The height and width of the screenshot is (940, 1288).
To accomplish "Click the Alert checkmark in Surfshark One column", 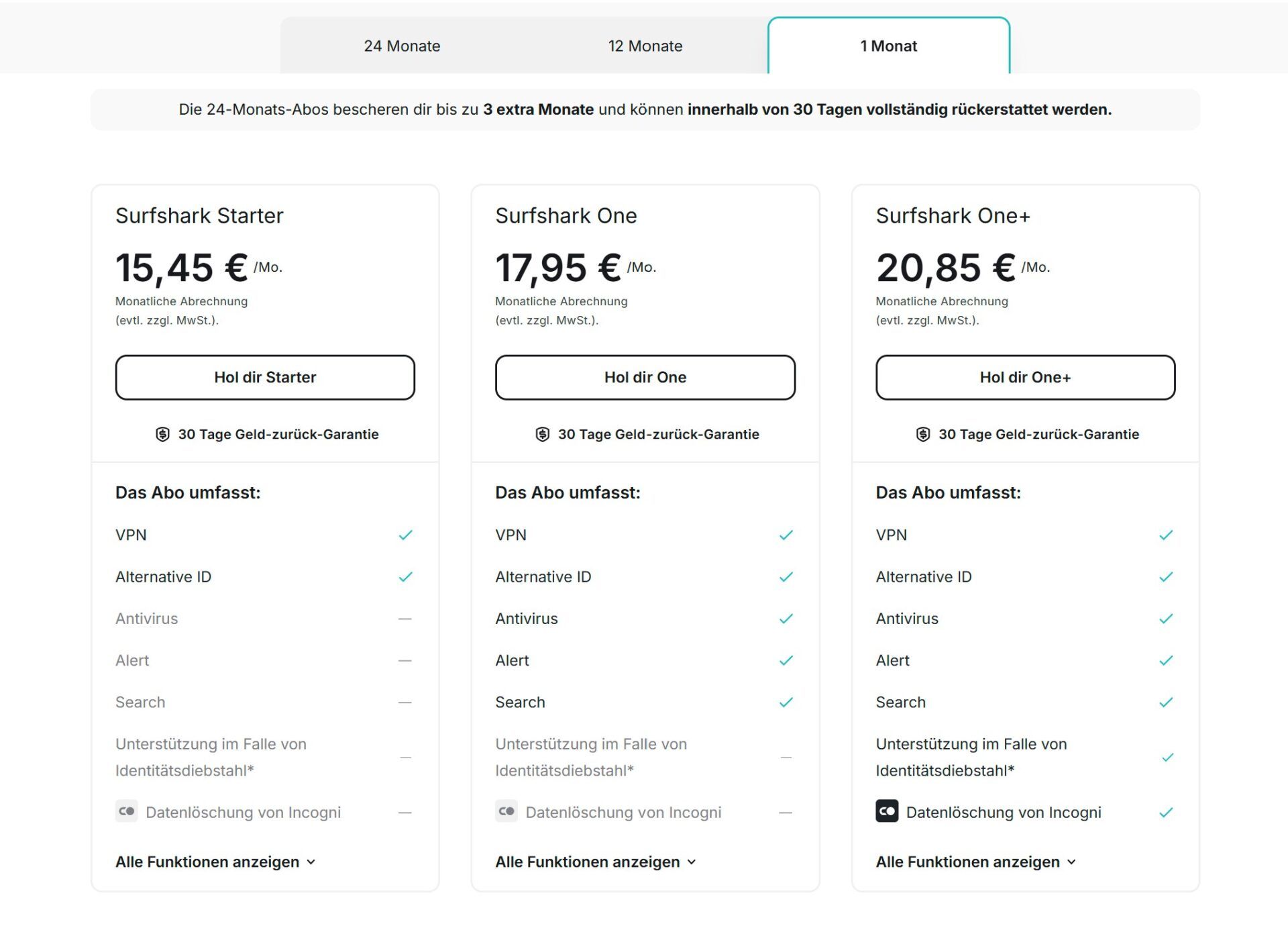I will (x=786, y=660).
